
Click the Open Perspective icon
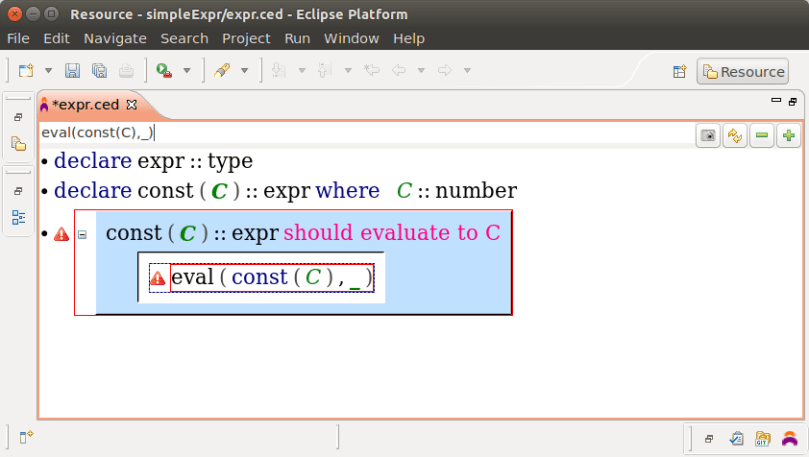click(679, 71)
